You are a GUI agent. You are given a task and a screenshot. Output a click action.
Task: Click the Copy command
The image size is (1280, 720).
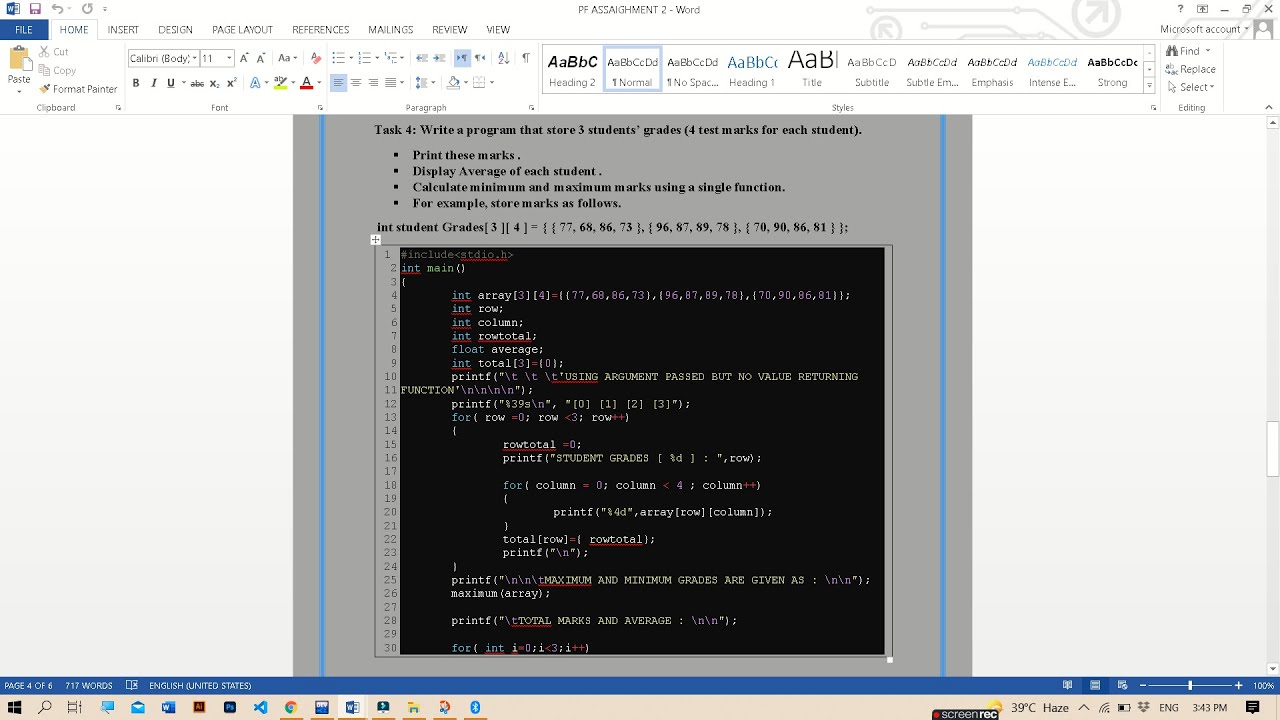click(x=58, y=70)
